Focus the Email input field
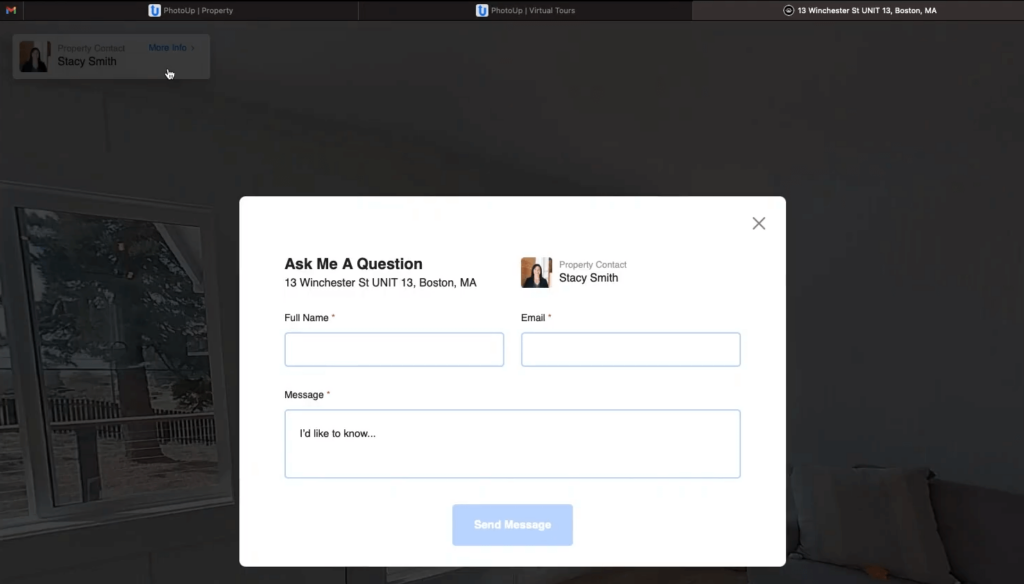Viewport: 1024px width, 584px height. pyautogui.click(x=630, y=350)
